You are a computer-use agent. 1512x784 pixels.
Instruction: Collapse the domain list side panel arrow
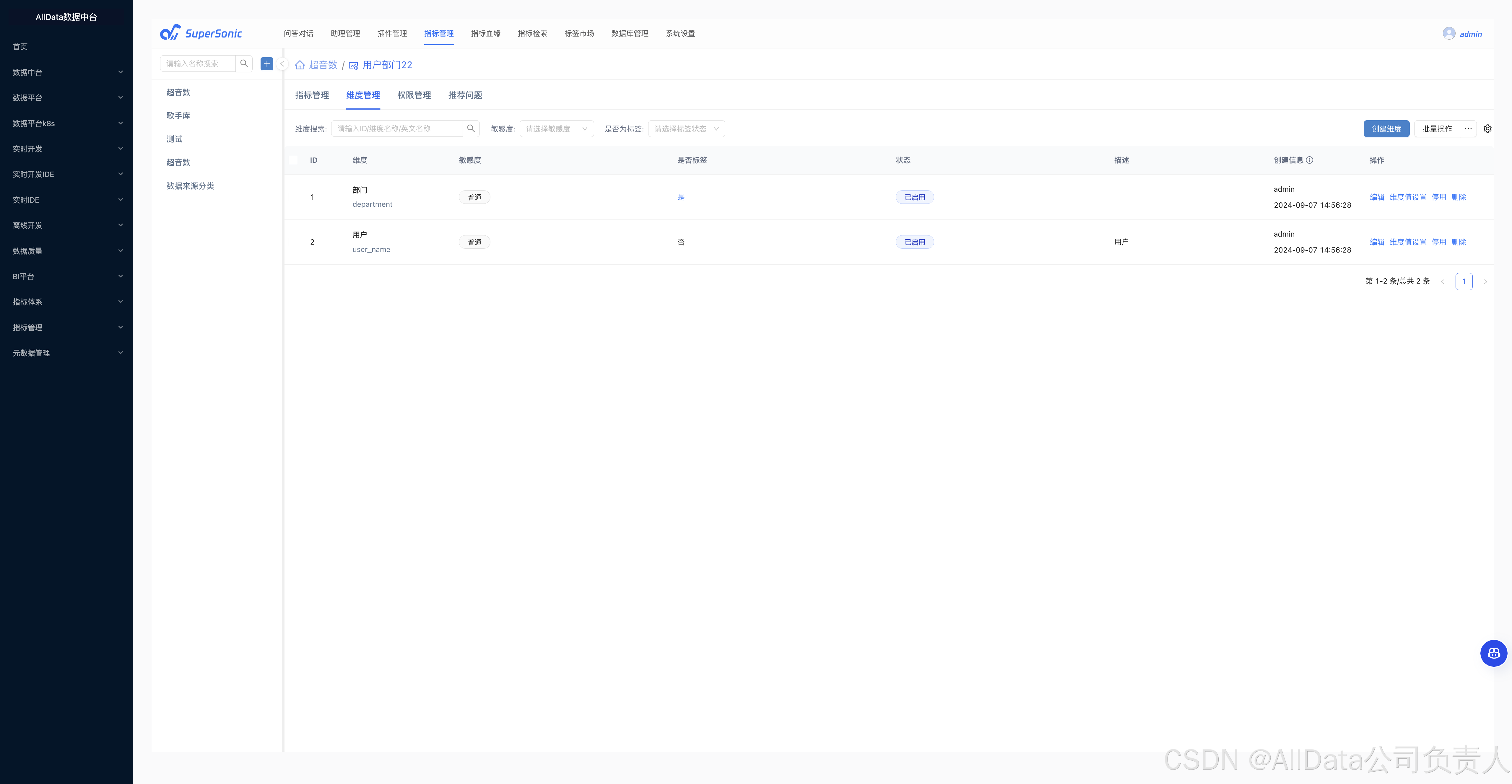pyautogui.click(x=282, y=64)
